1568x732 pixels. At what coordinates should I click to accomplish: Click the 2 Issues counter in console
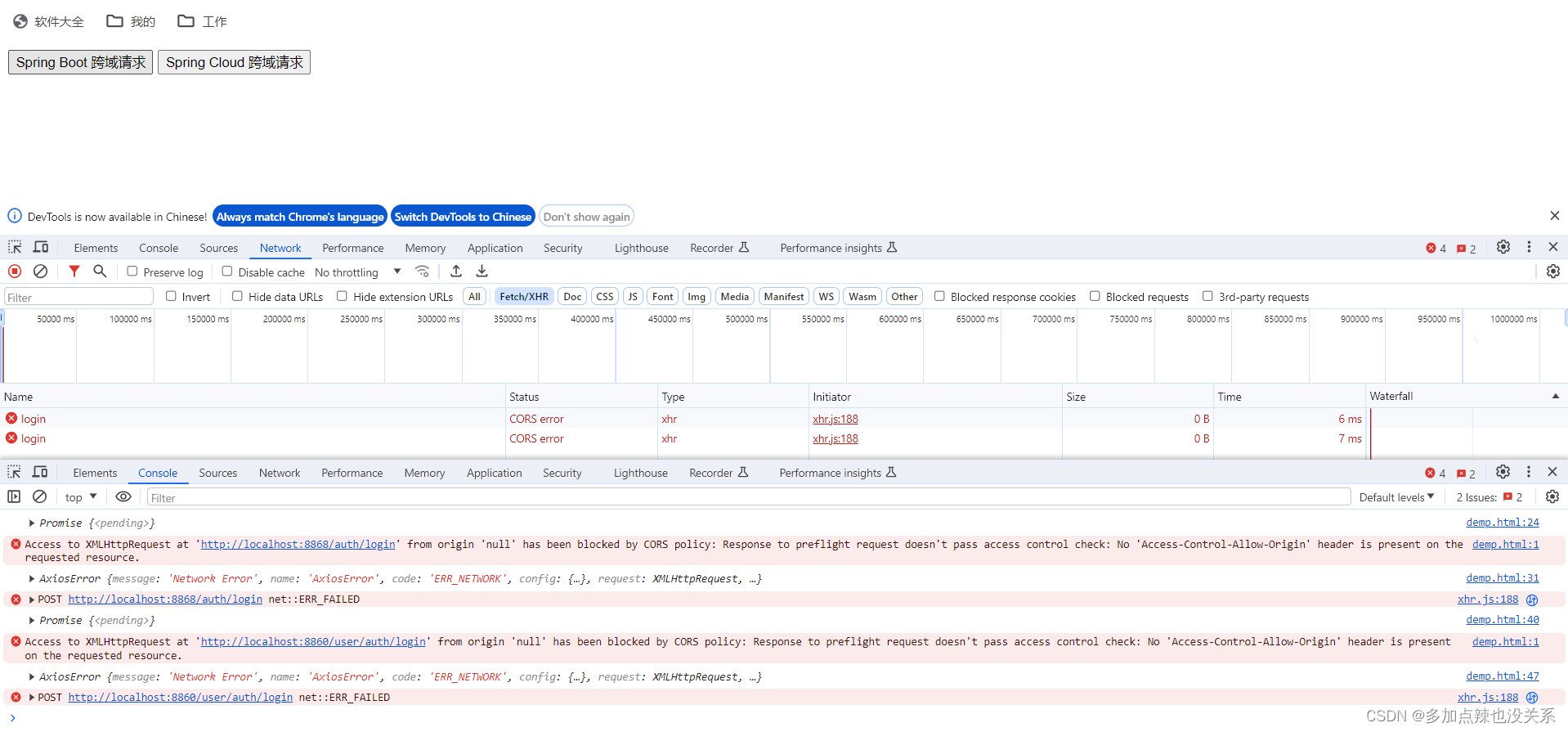(1489, 497)
